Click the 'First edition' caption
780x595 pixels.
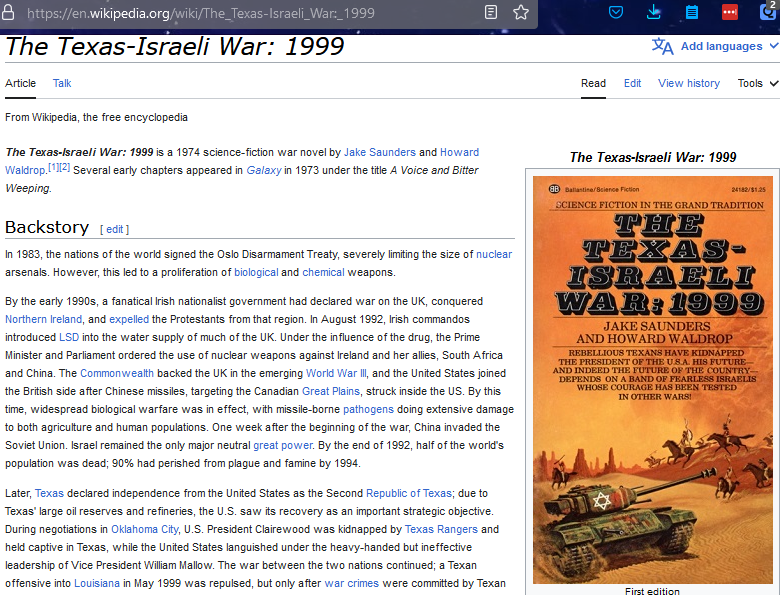[652, 591]
